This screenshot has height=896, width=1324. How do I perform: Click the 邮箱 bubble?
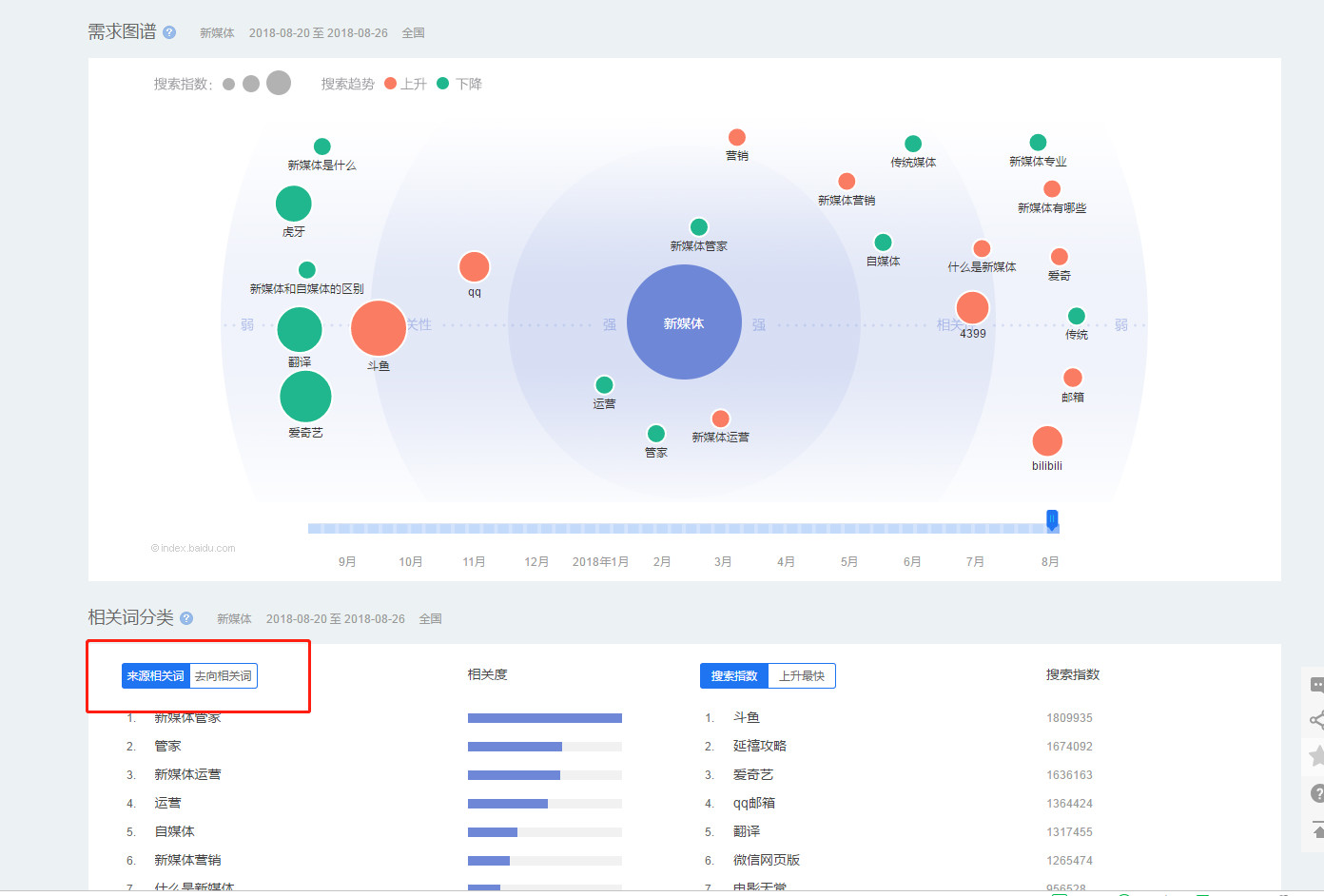point(1073,378)
